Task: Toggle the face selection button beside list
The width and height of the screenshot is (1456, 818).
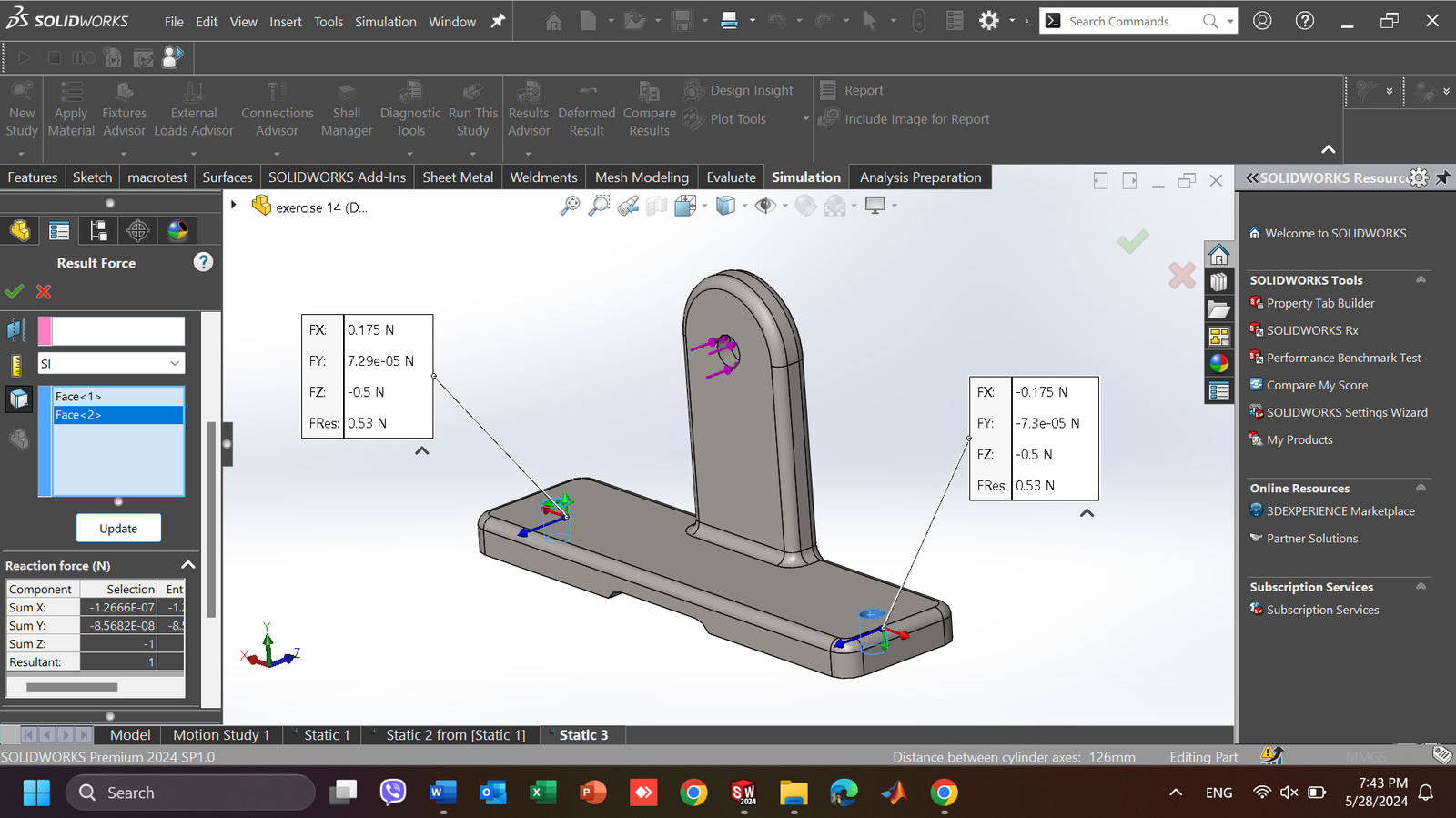Action: coord(18,399)
